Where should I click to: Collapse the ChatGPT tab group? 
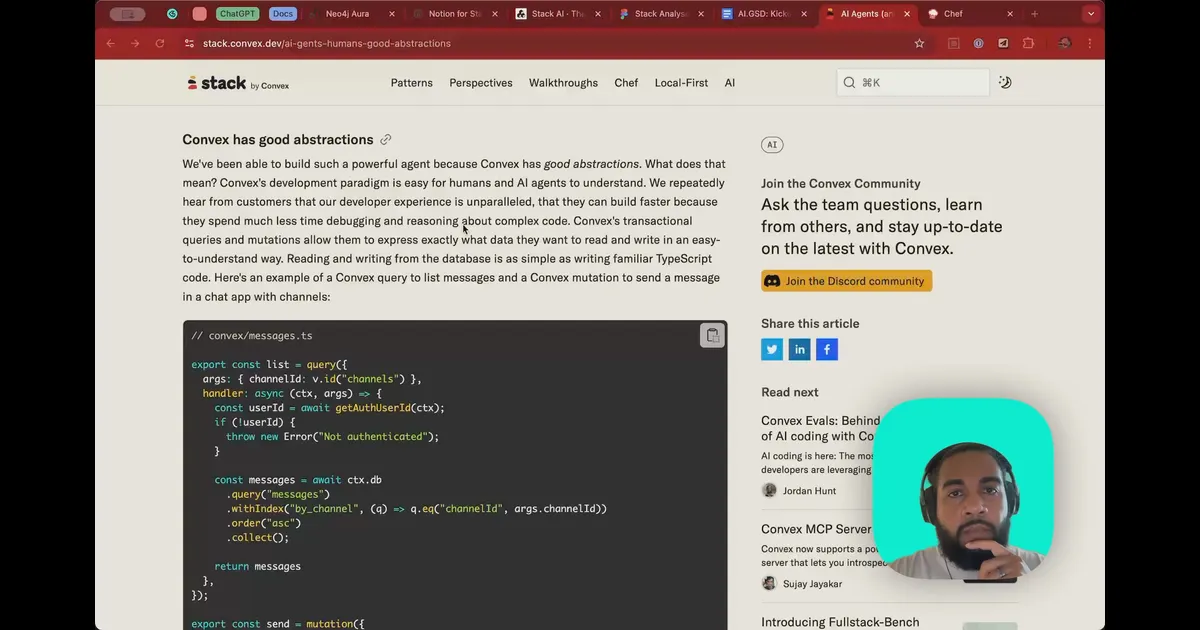(236, 14)
